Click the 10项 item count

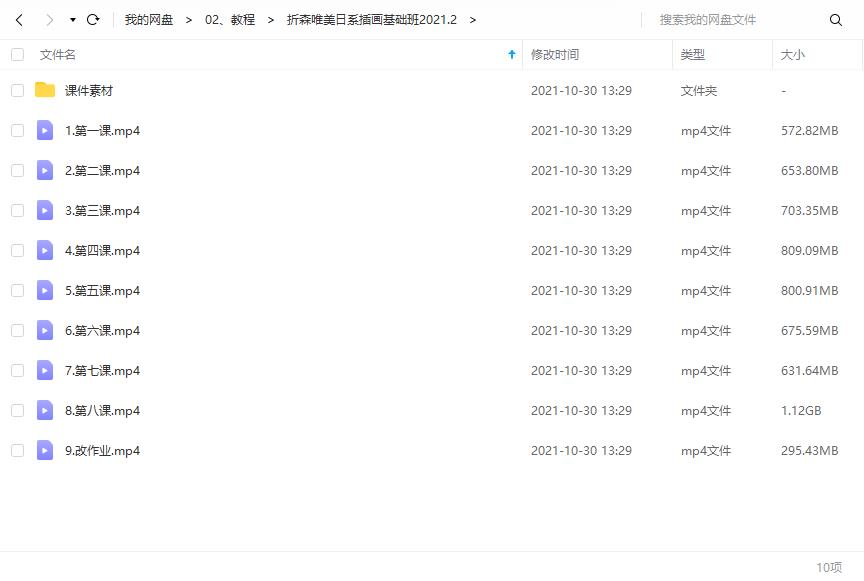(829, 567)
